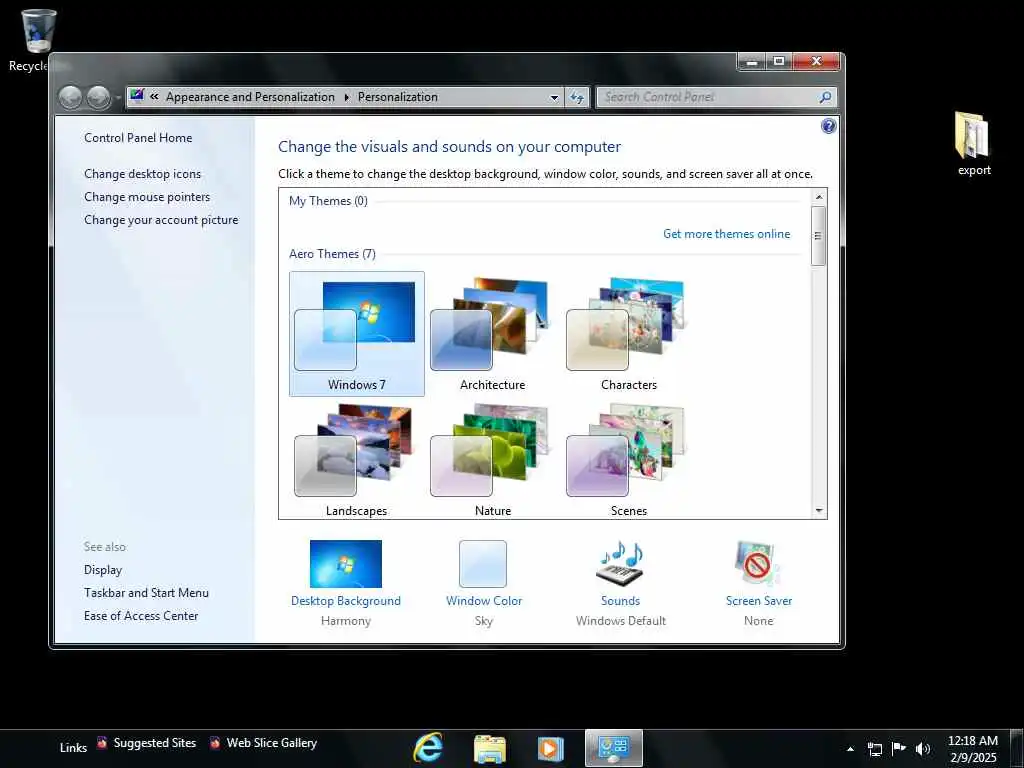Click the Show desktop button
This screenshot has width=1024, height=768.
coord(1017,748)
